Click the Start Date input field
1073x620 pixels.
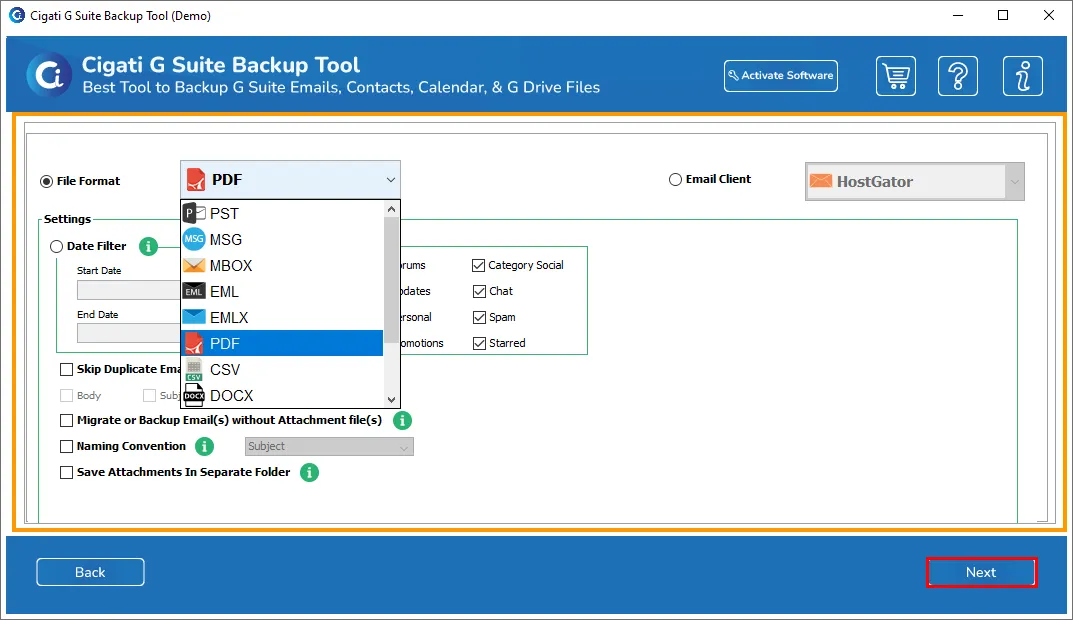coord(129,290)
